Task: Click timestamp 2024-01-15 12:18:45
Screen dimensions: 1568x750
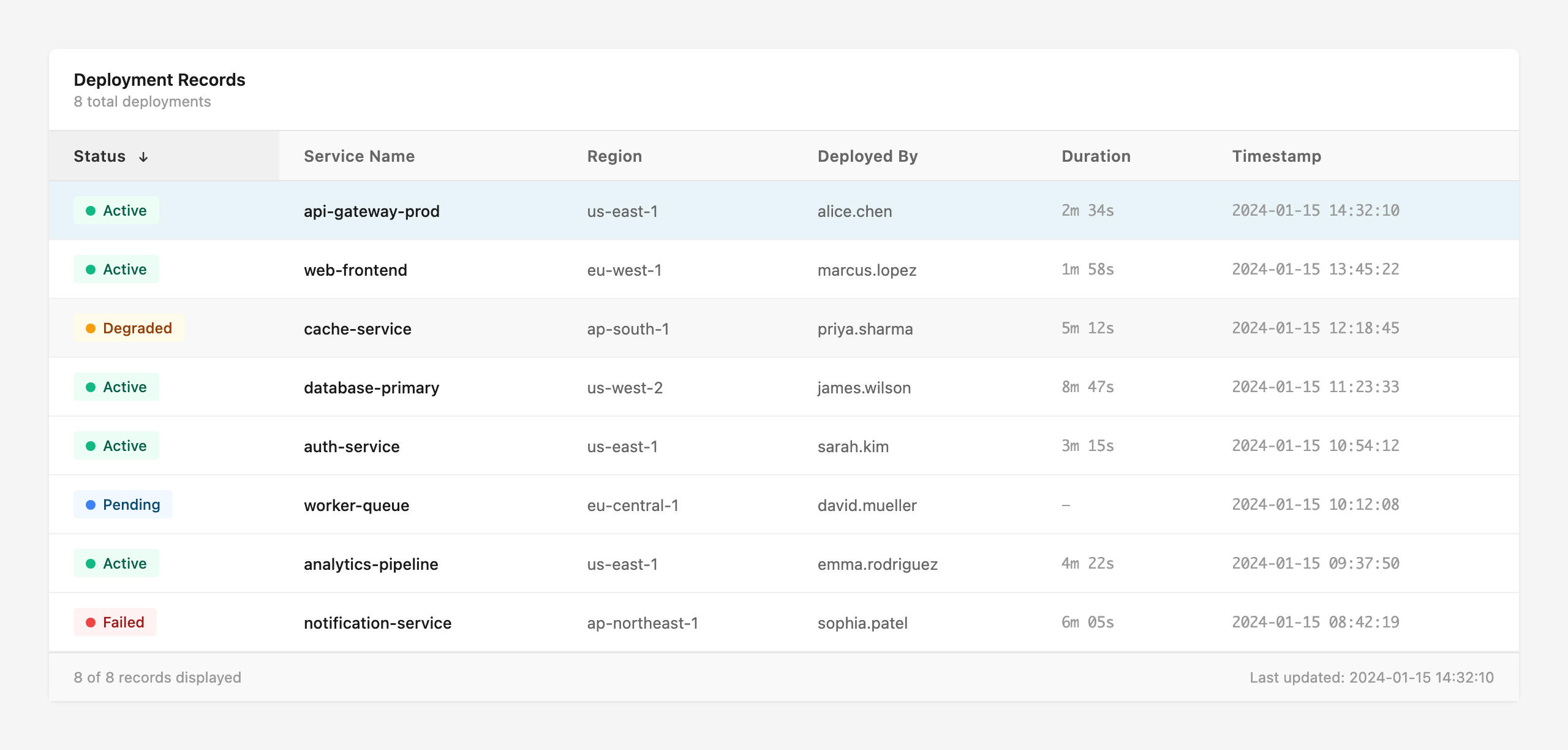Action: pyautogui.click(x=1316, y=328)
